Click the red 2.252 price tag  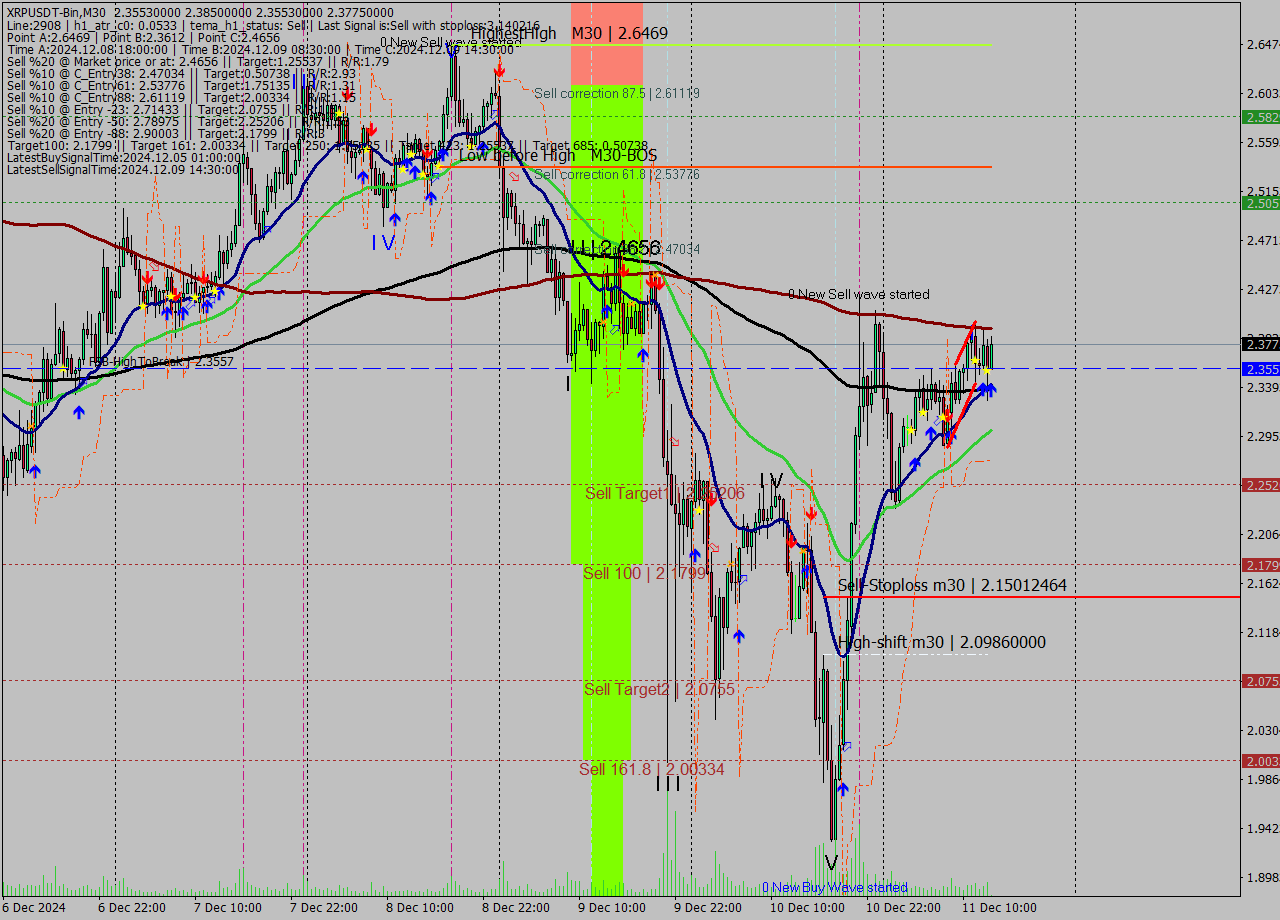pos(1260,485)
